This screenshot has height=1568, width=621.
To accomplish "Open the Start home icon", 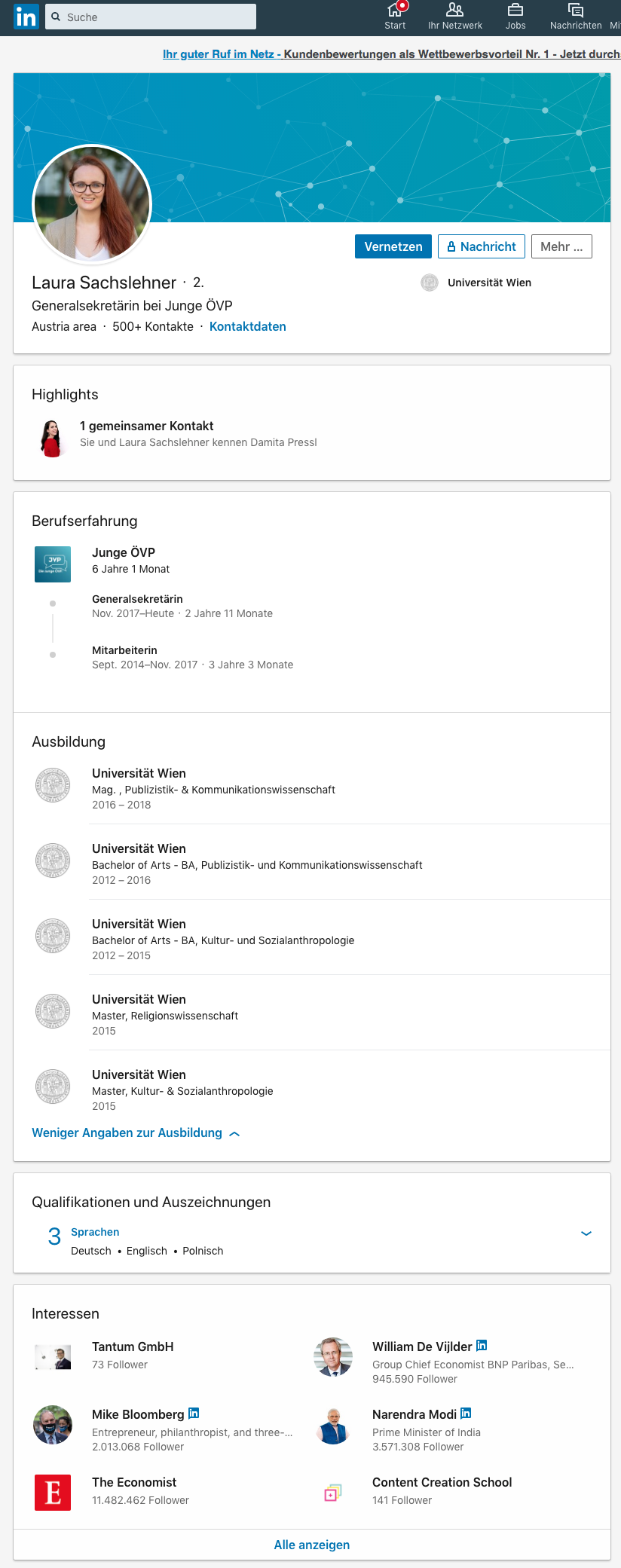I will point(395,11).
